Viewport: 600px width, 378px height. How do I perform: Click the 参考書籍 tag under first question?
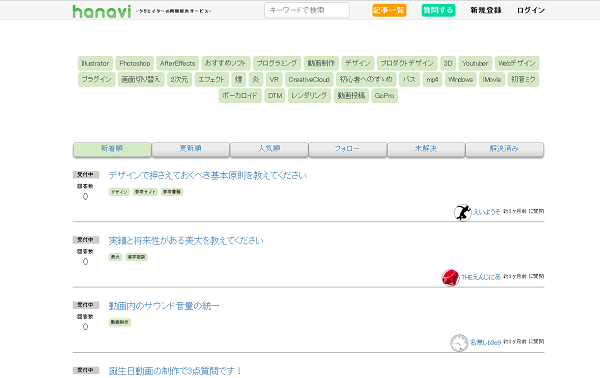(172, 192)
